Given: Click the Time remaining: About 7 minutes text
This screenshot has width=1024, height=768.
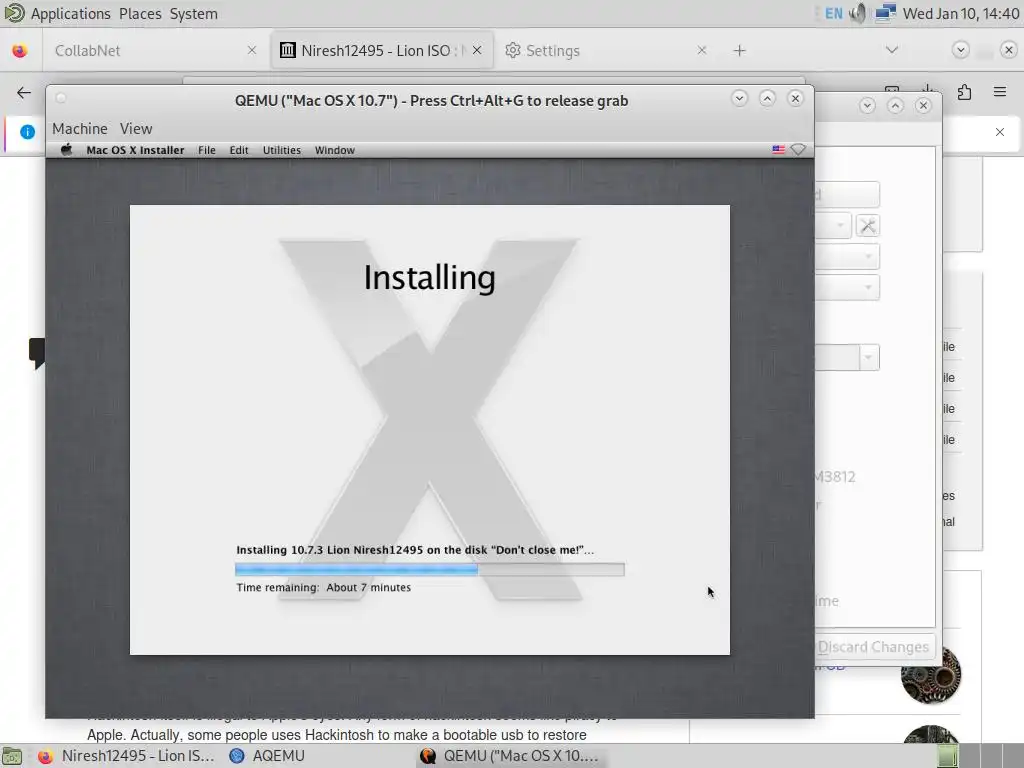Looking at the screenshot, I should (323, 587).
